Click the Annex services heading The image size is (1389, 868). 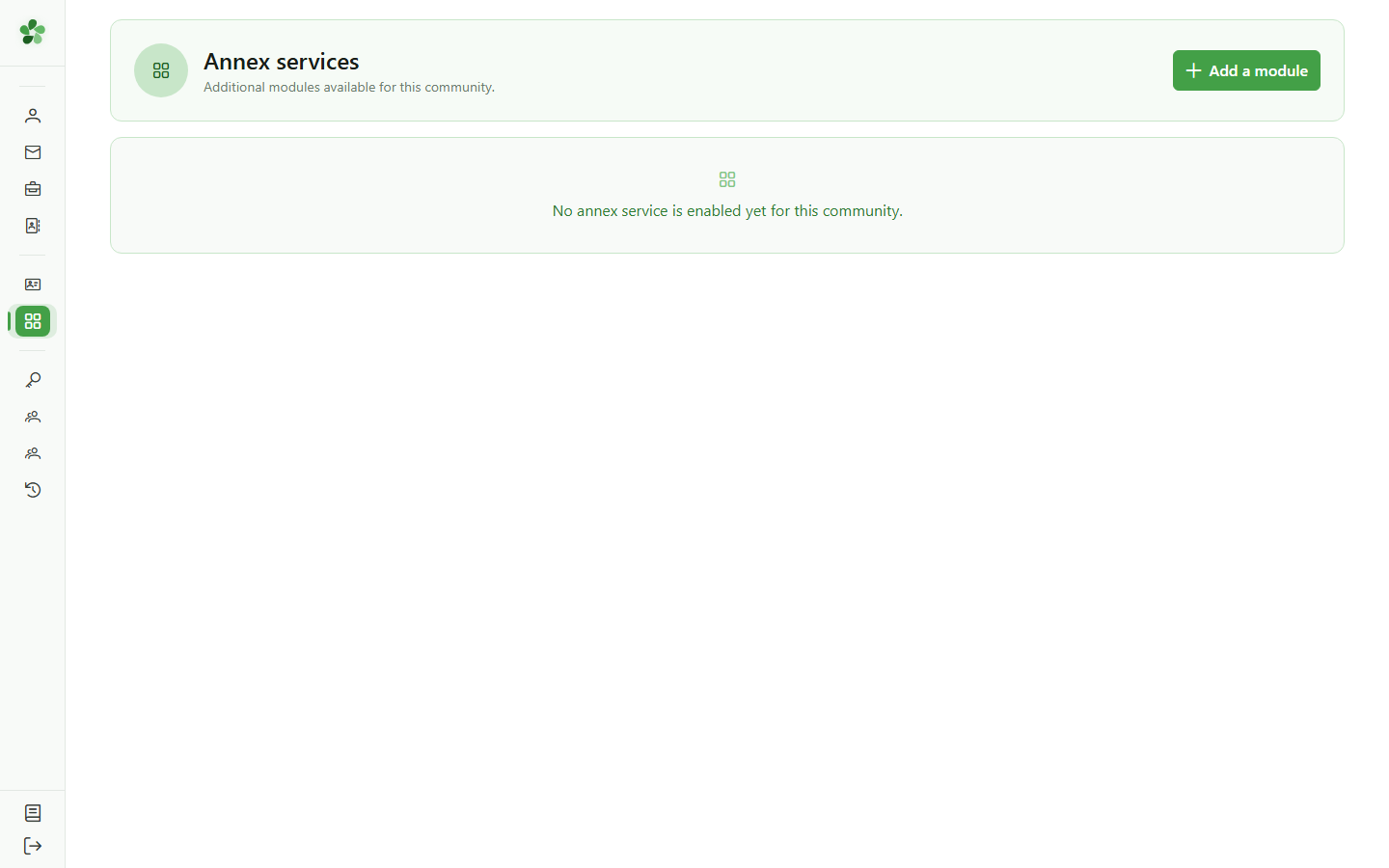point(282,62)
